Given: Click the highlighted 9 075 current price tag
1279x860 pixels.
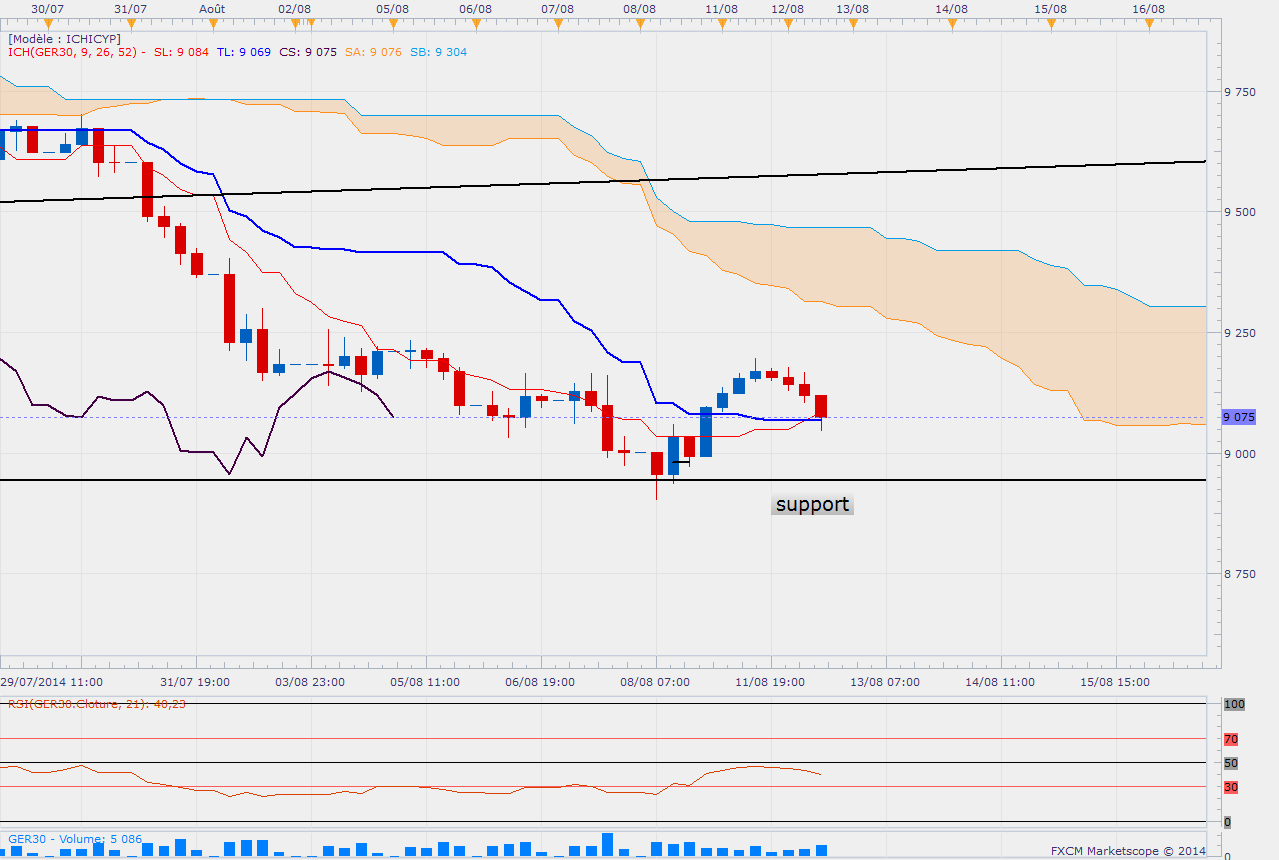Looking at the screenshot, I should [x=1243, y=417].
